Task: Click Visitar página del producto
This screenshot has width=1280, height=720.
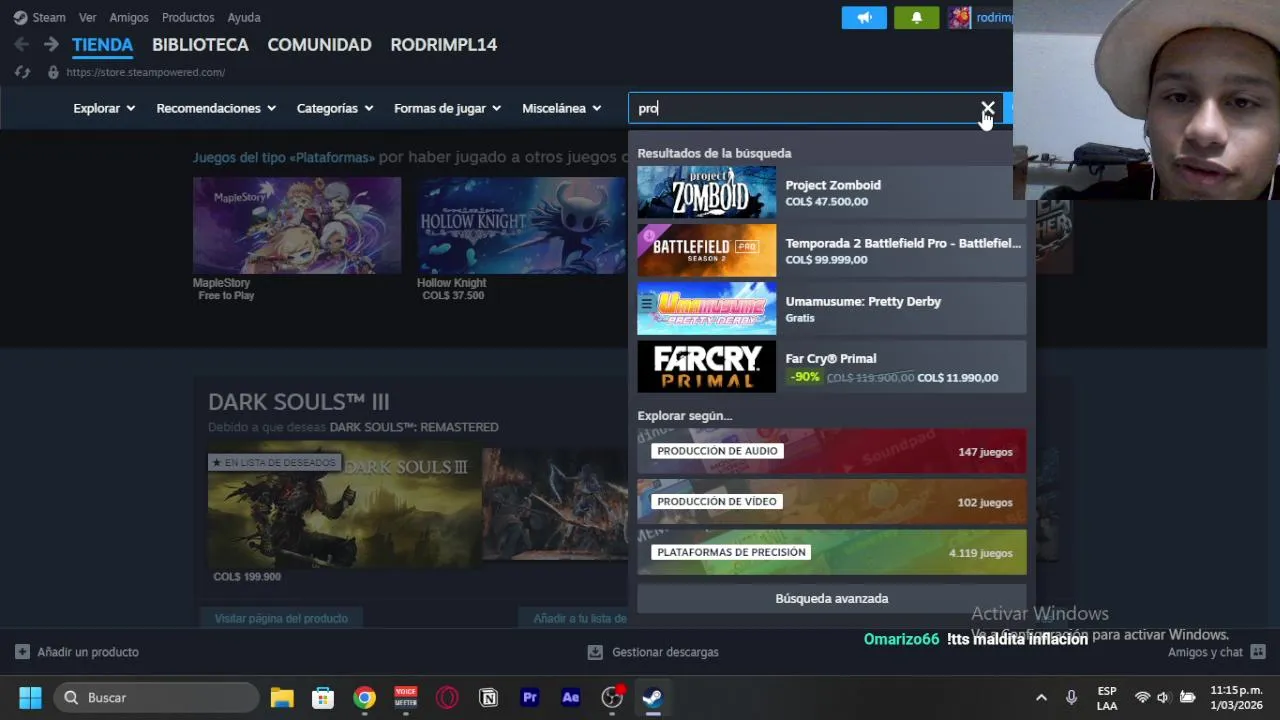Action: click(x=281, y=618)
